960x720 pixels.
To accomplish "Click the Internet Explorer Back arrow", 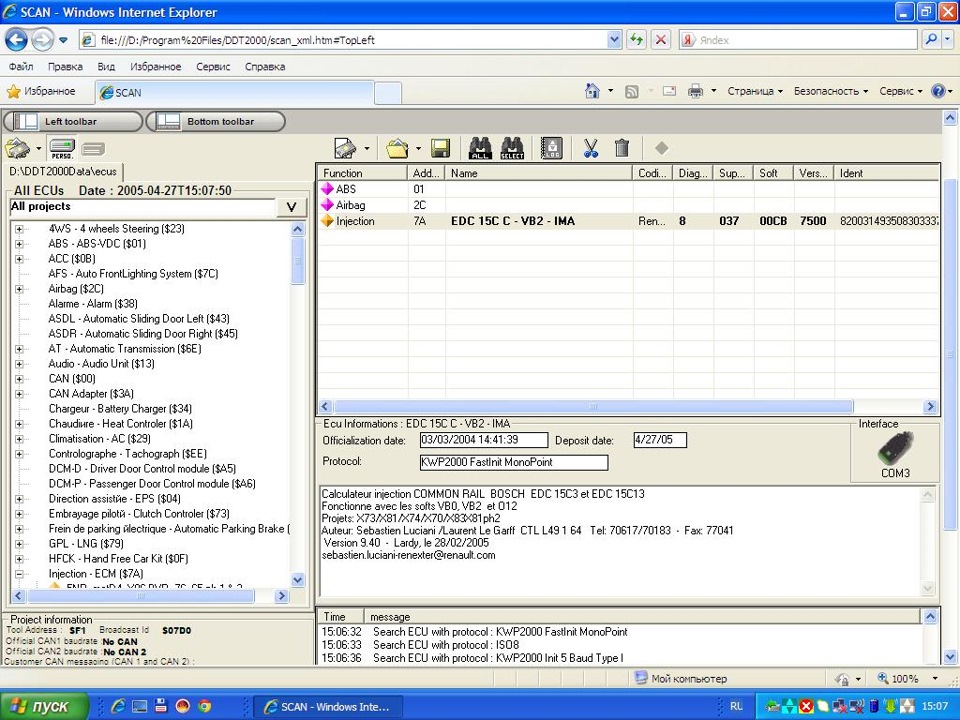I will click(x=17, y=40).
